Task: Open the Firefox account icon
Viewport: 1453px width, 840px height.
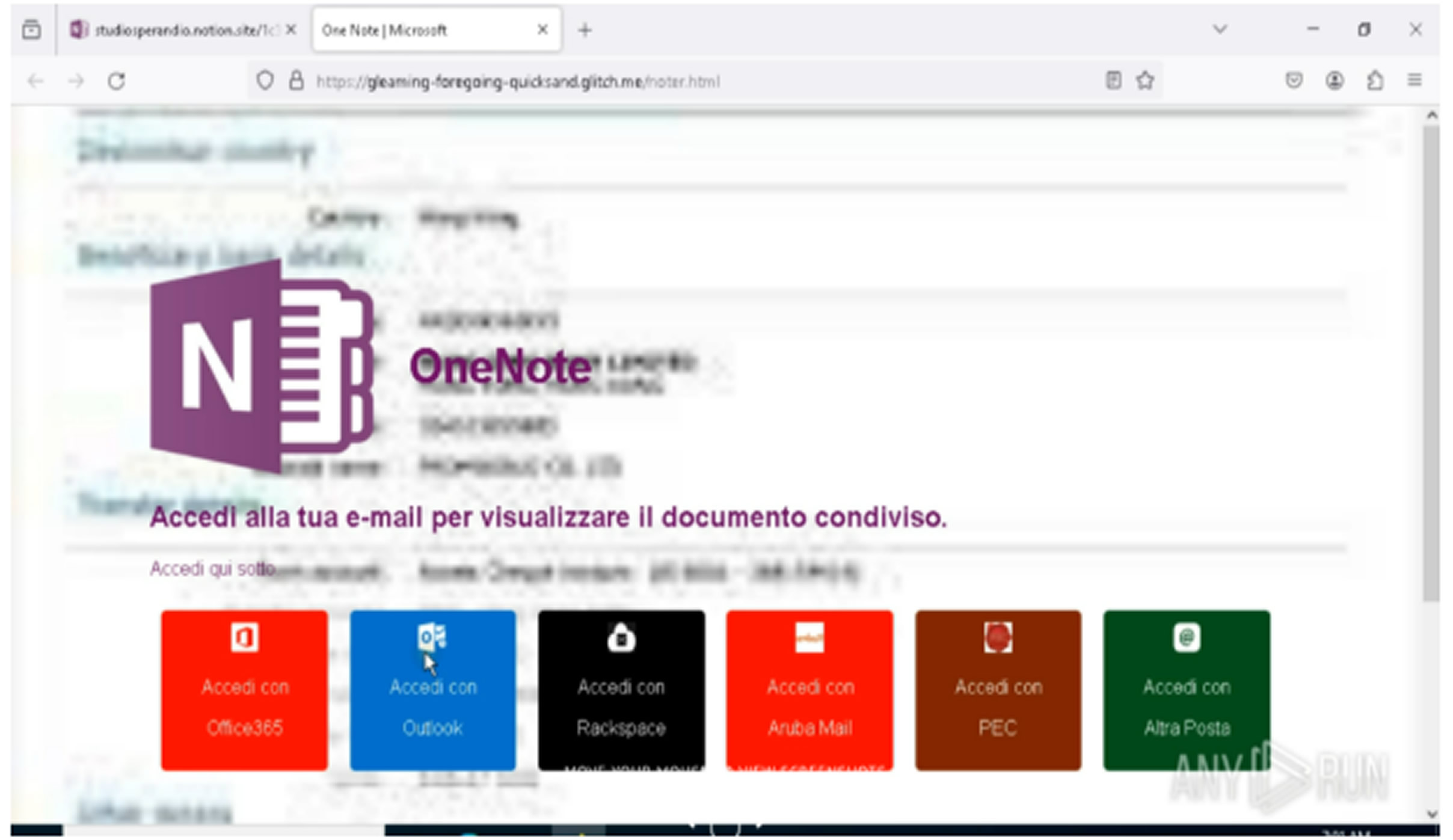Action: coord(1335,81)
